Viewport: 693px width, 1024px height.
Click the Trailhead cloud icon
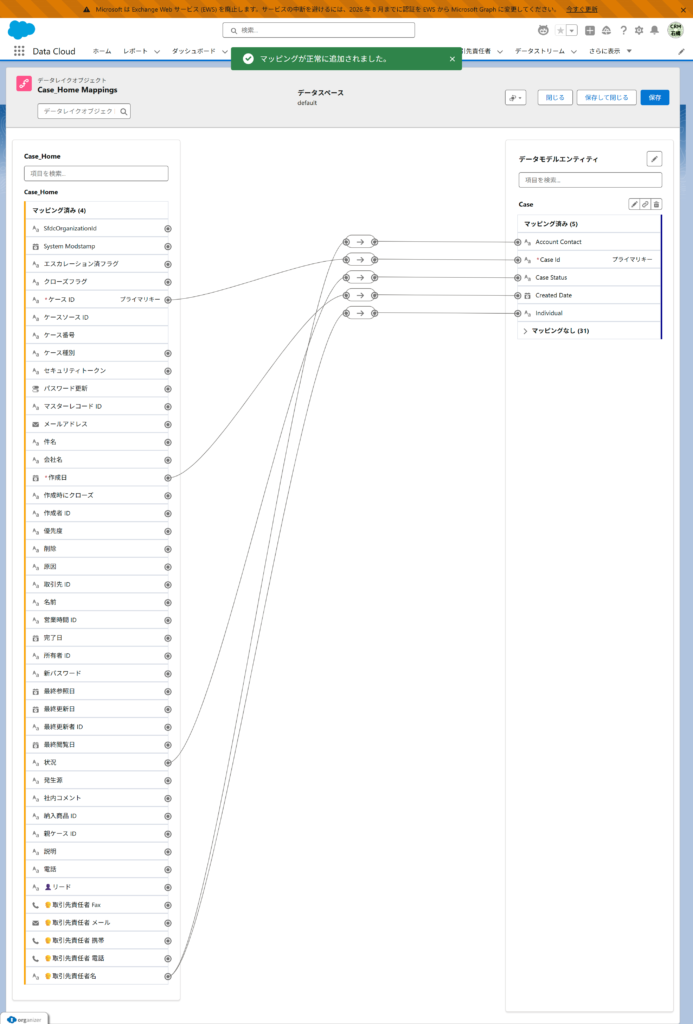[x=606, y=30]
